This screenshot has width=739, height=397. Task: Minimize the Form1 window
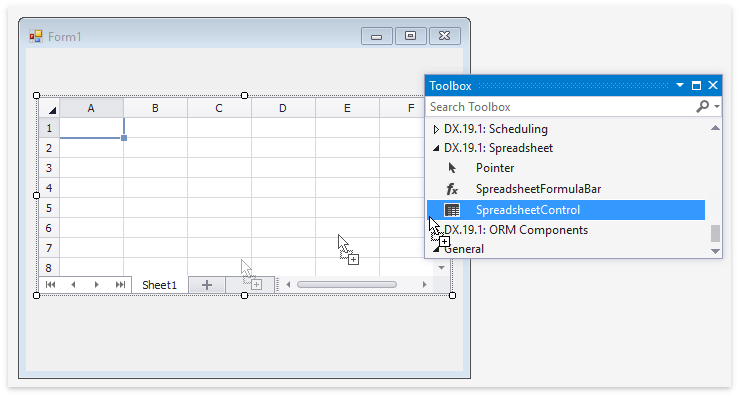click(377, 36)
